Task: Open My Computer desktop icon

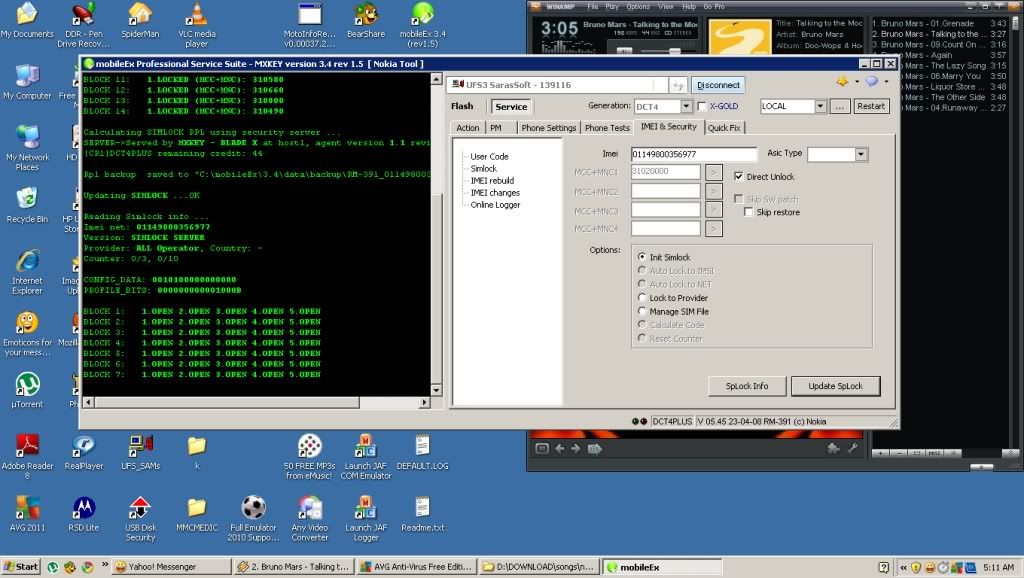Action: (x=27, y=82)
